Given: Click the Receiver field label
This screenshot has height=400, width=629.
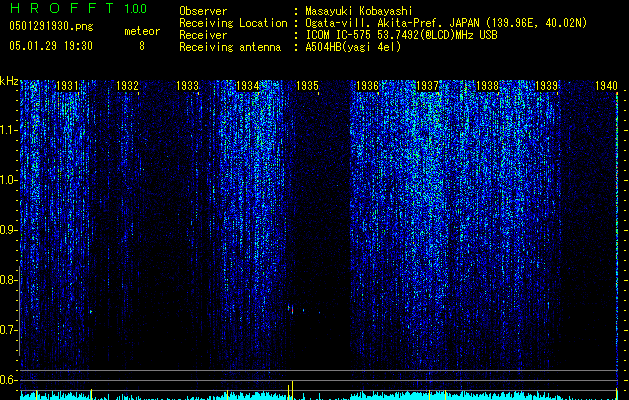Looking at the screenshot, I should coord(203,35).
